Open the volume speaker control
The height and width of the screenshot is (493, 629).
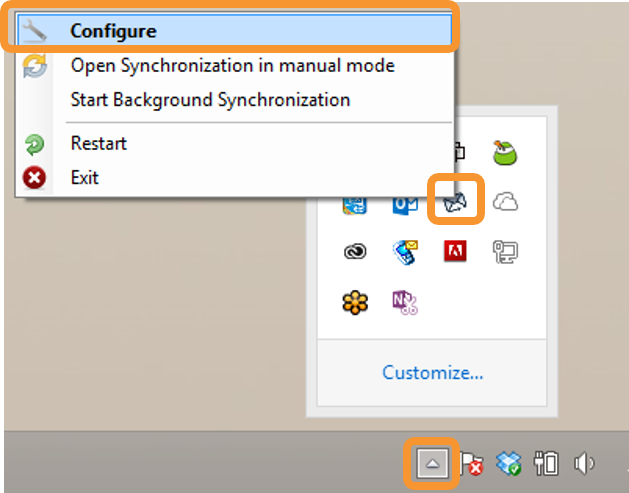click(585, 463)
